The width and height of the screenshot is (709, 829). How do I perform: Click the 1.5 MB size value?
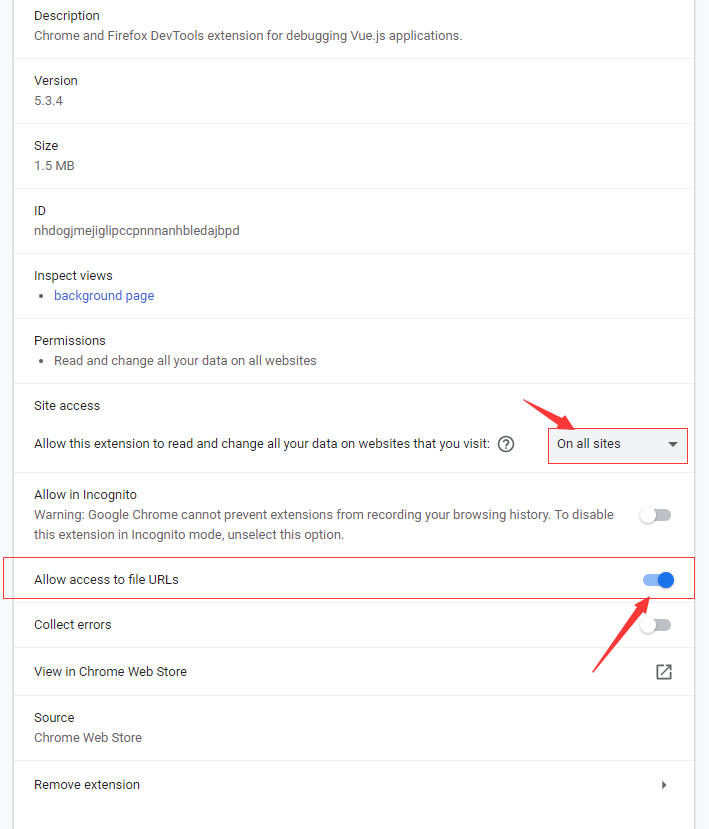coord(54,166)
